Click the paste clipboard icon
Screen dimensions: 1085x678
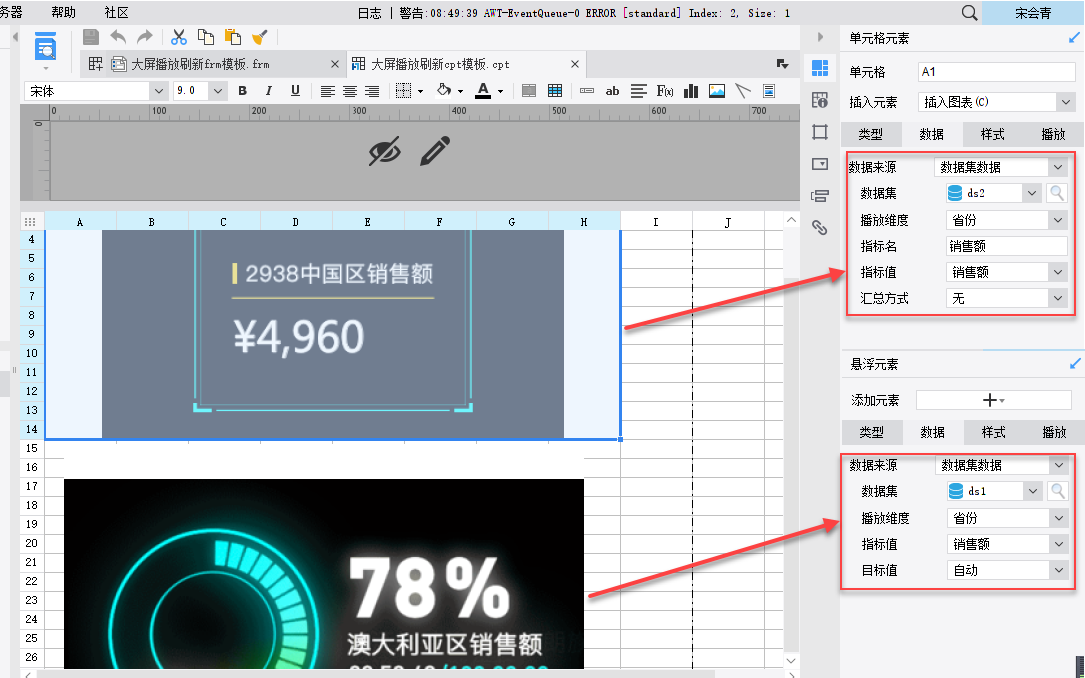[x=232, y=37]
